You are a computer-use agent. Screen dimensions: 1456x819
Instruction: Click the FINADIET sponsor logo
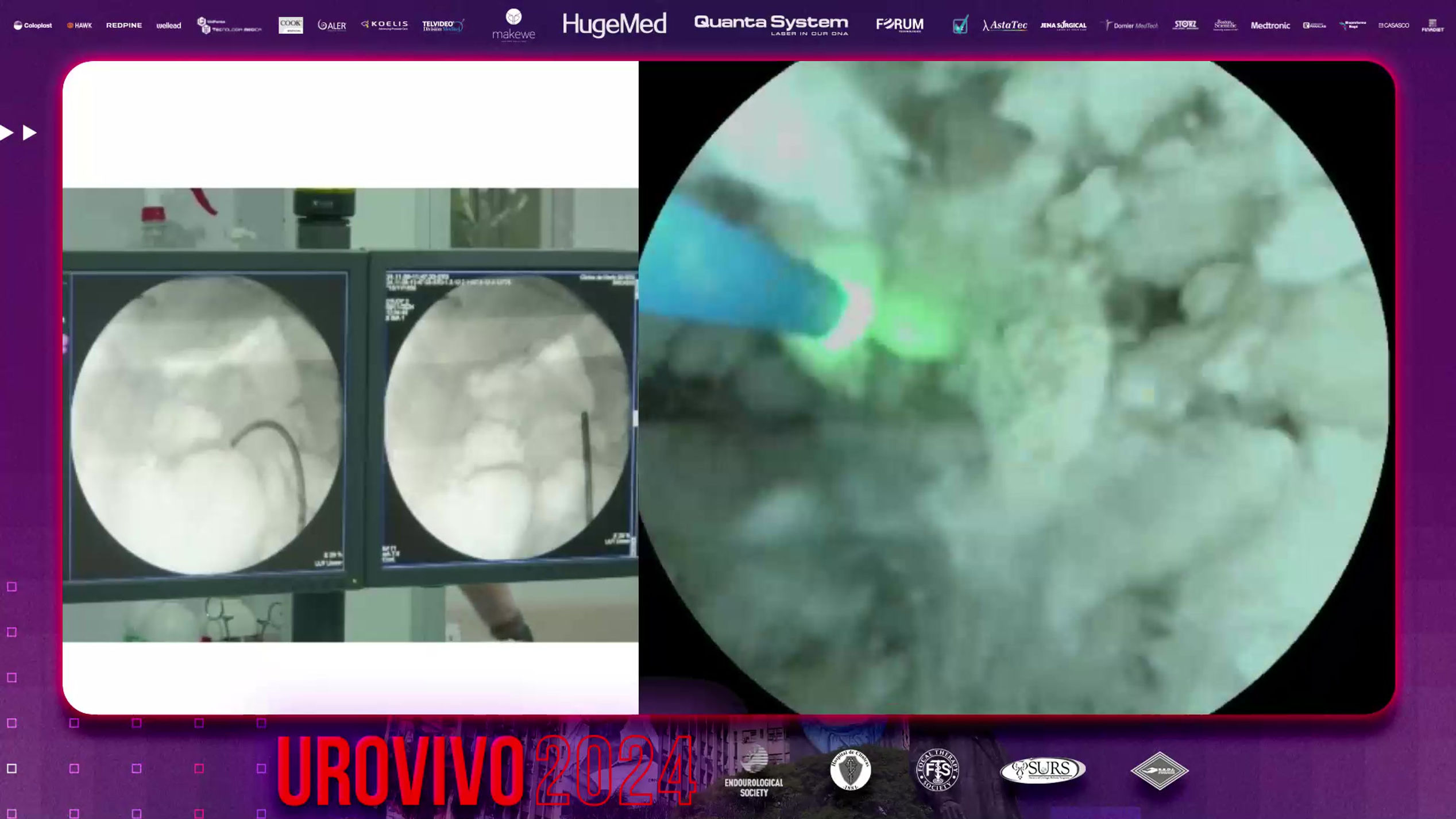(1432, 25)
